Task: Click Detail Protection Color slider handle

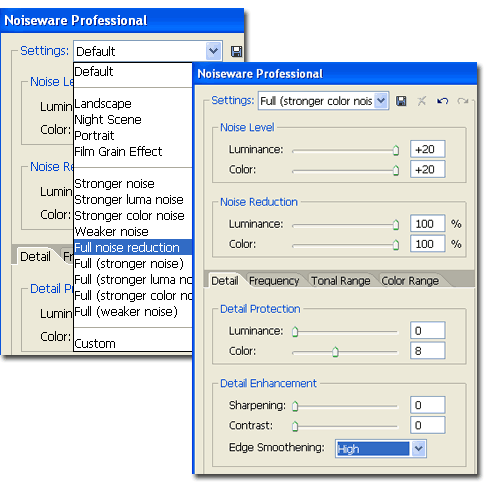Action: 335,352
